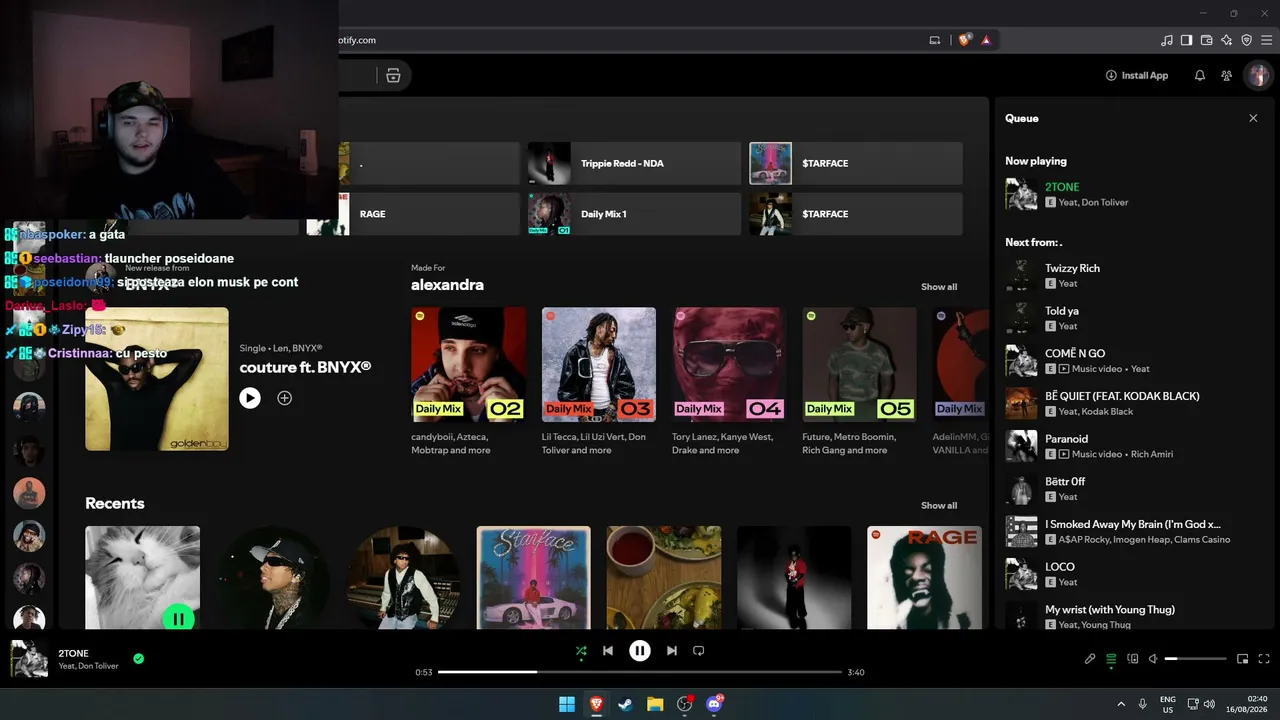Open the Brave Leo AI sparkle icon
This screenshot has height=720, width=1280.
click(x=1227, y=40)
